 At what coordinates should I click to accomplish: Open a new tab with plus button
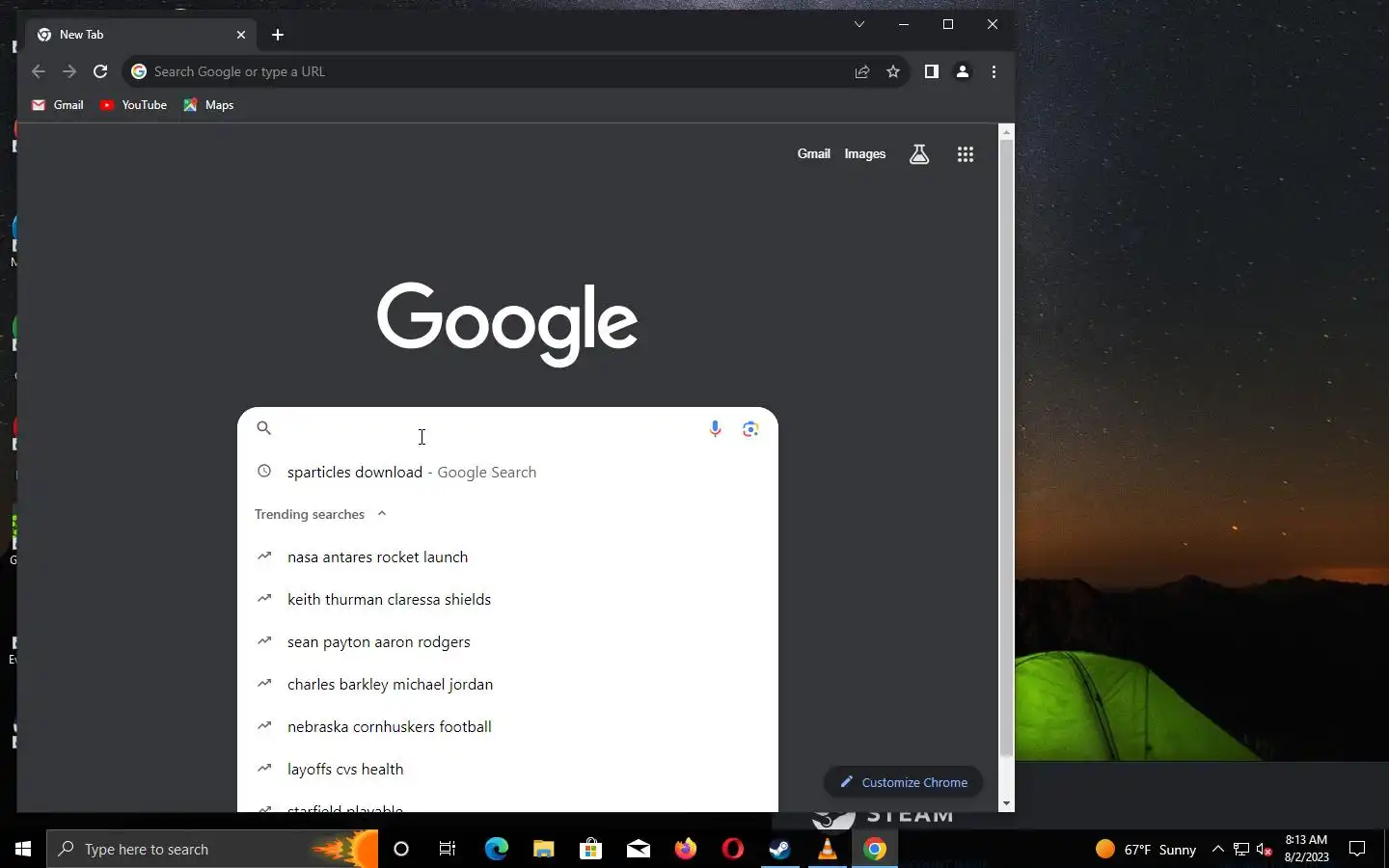point(278,35)
